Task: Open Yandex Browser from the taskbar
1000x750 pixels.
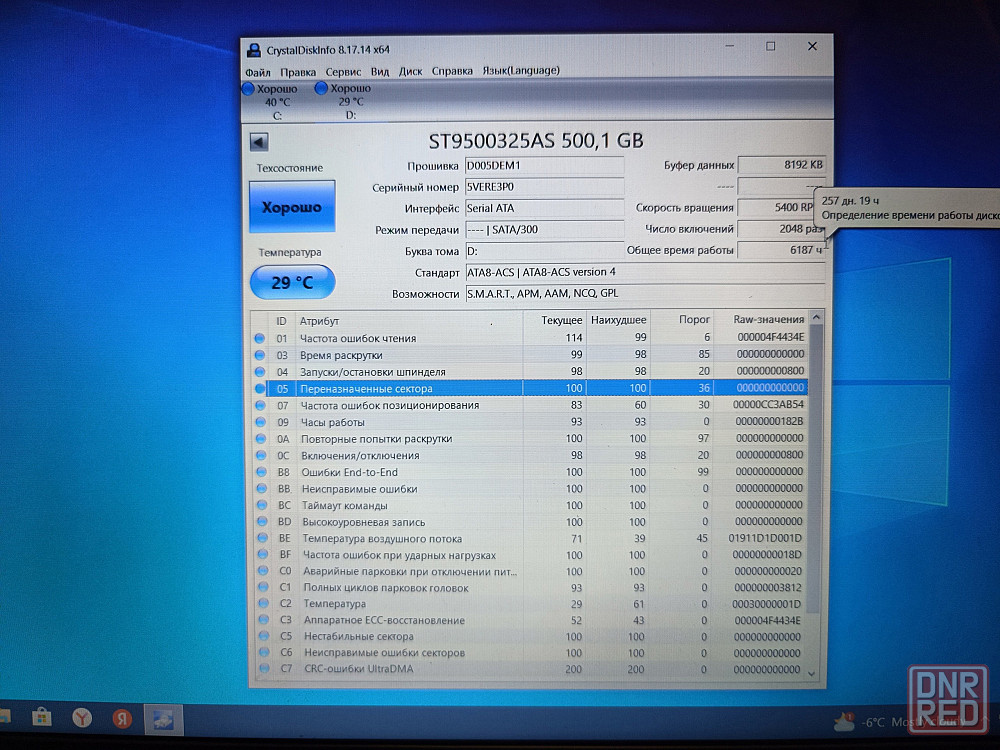Action: pos(82,719)
